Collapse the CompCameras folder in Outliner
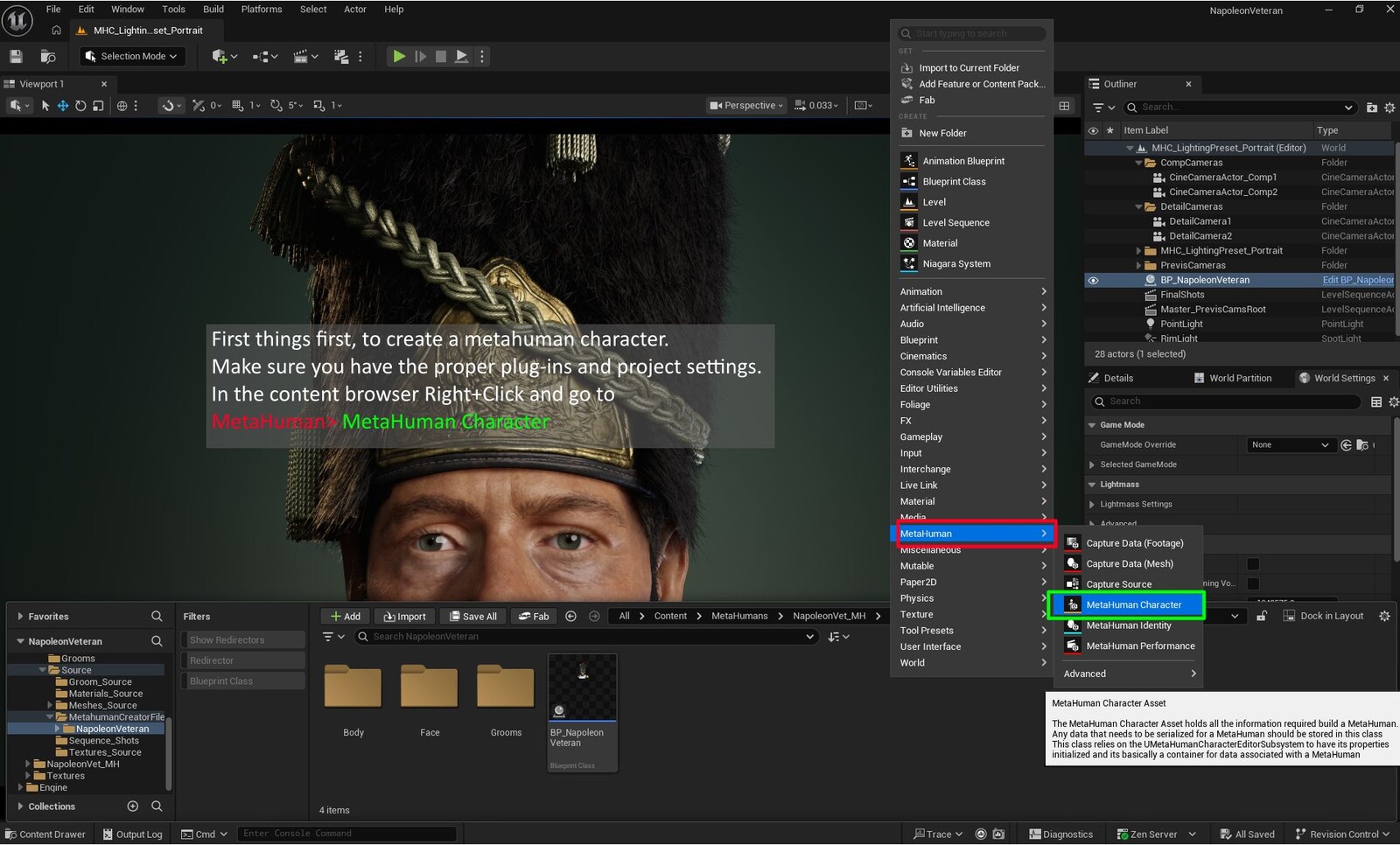 pos(1139,163)
